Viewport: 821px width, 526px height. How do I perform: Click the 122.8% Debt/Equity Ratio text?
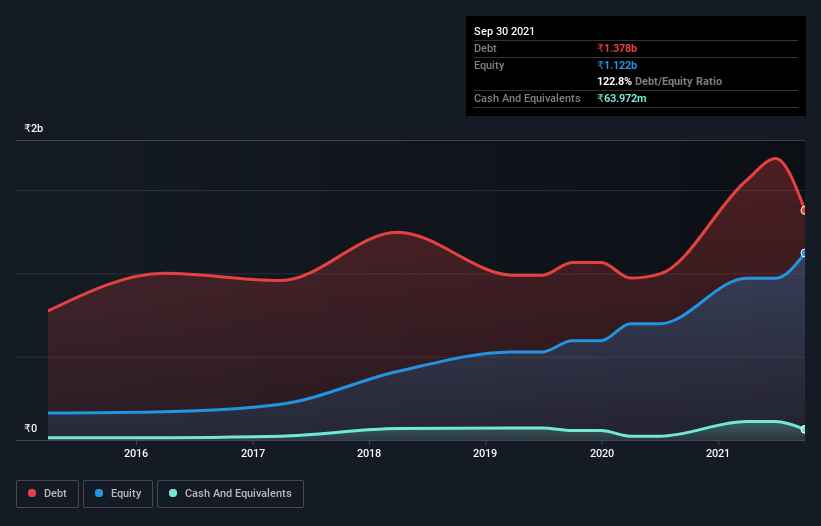tap(659, 81)
